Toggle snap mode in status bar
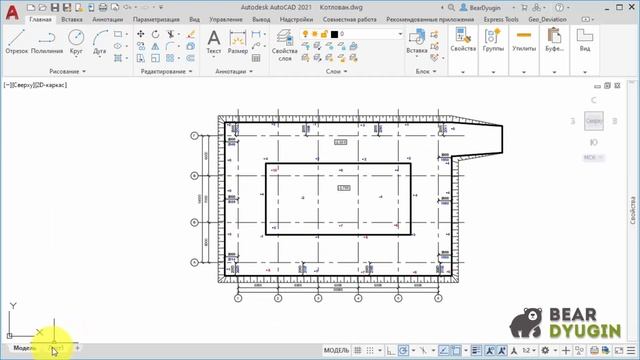Screen dimensions: 640x360 pyautogui.click(x=370, y=350)
